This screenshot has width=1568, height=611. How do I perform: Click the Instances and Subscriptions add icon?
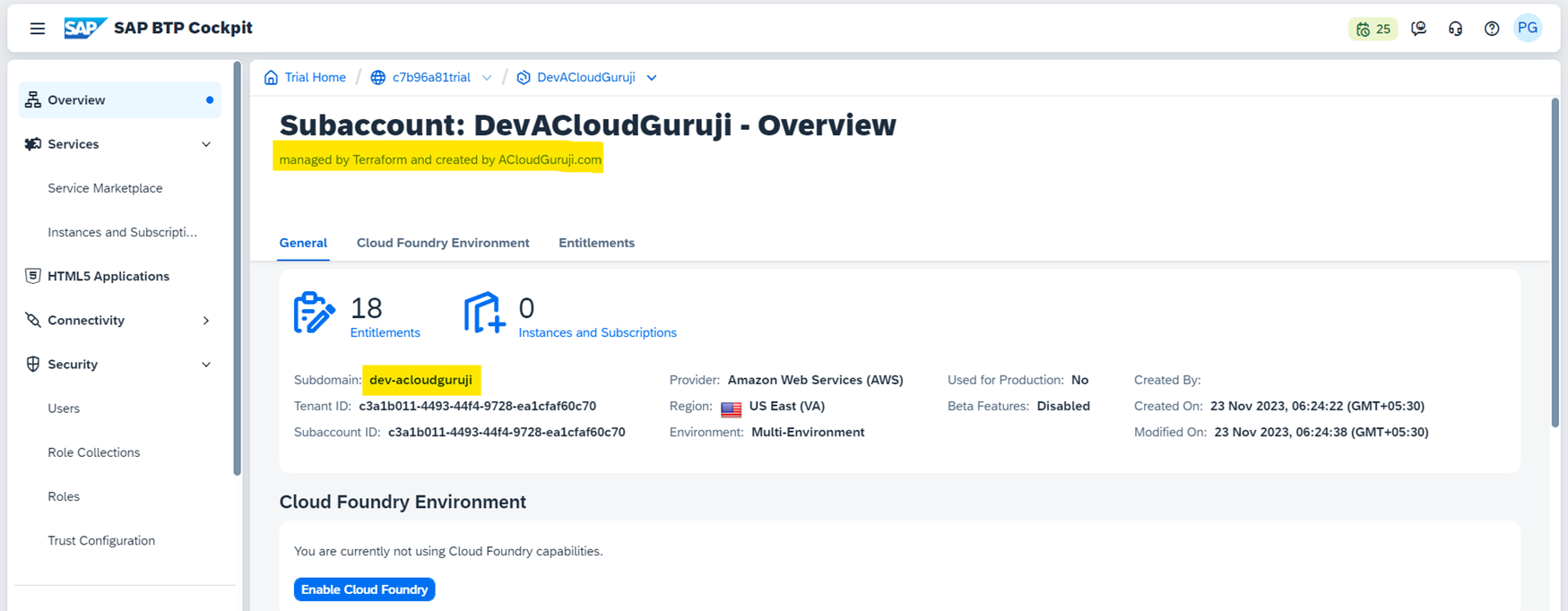484,313
